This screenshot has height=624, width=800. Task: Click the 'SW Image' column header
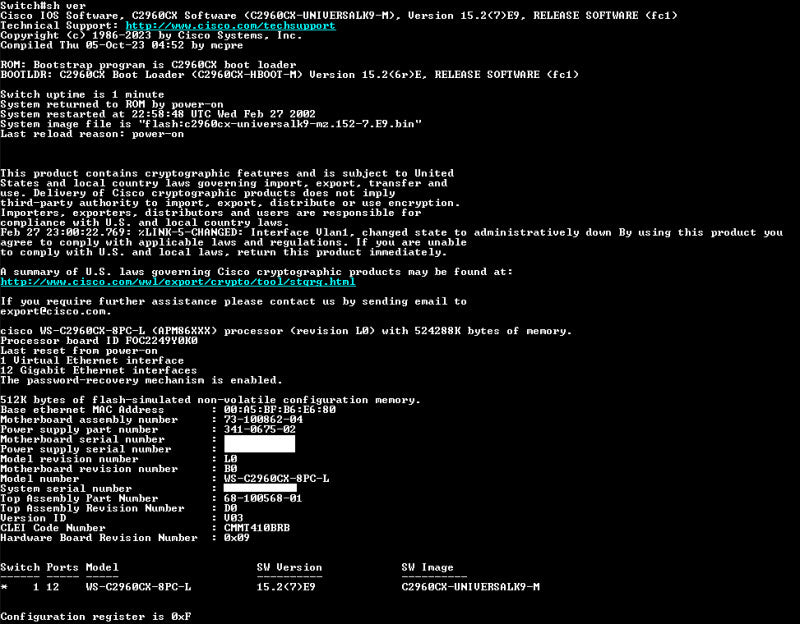click(427, 567)
